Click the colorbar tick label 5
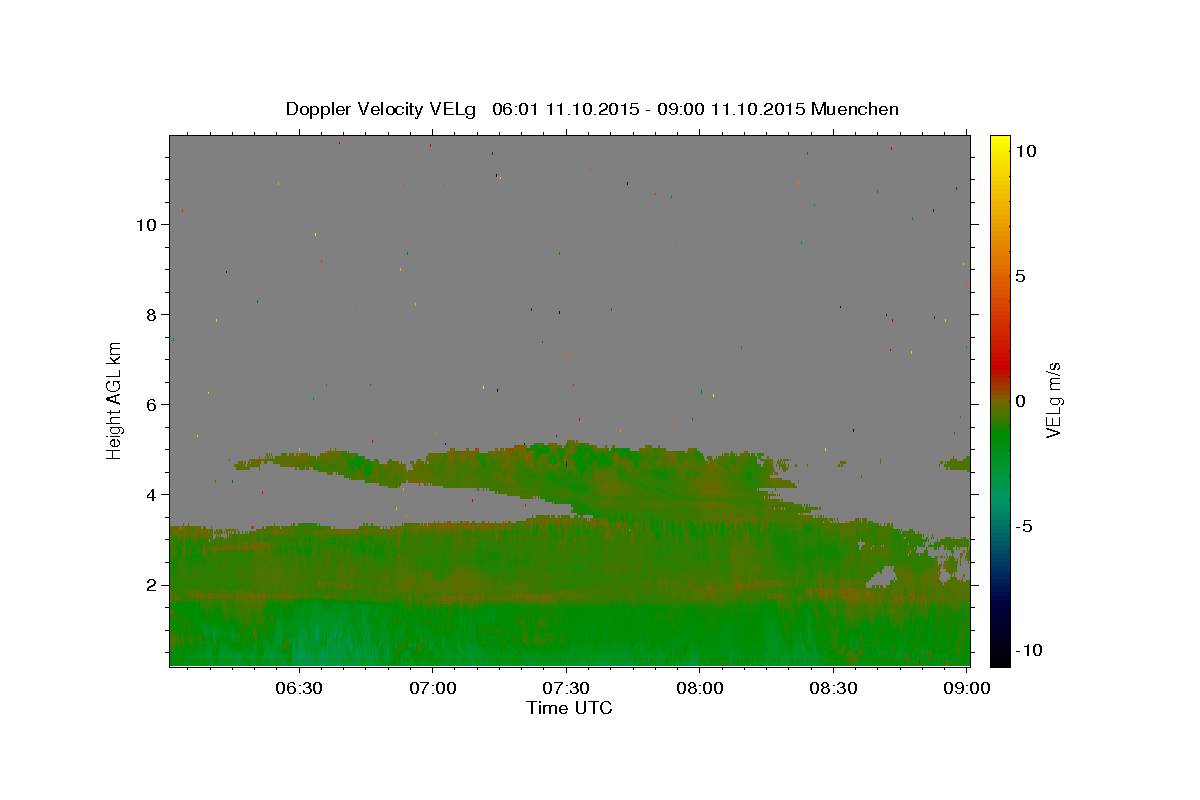1200x800 pixels. [1020, 275]
